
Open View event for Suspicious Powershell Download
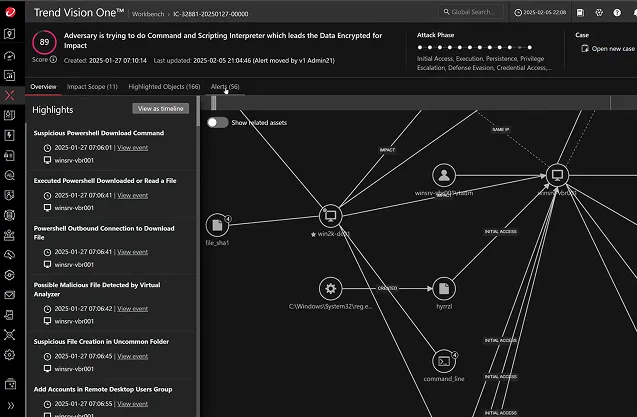[132, 146]
